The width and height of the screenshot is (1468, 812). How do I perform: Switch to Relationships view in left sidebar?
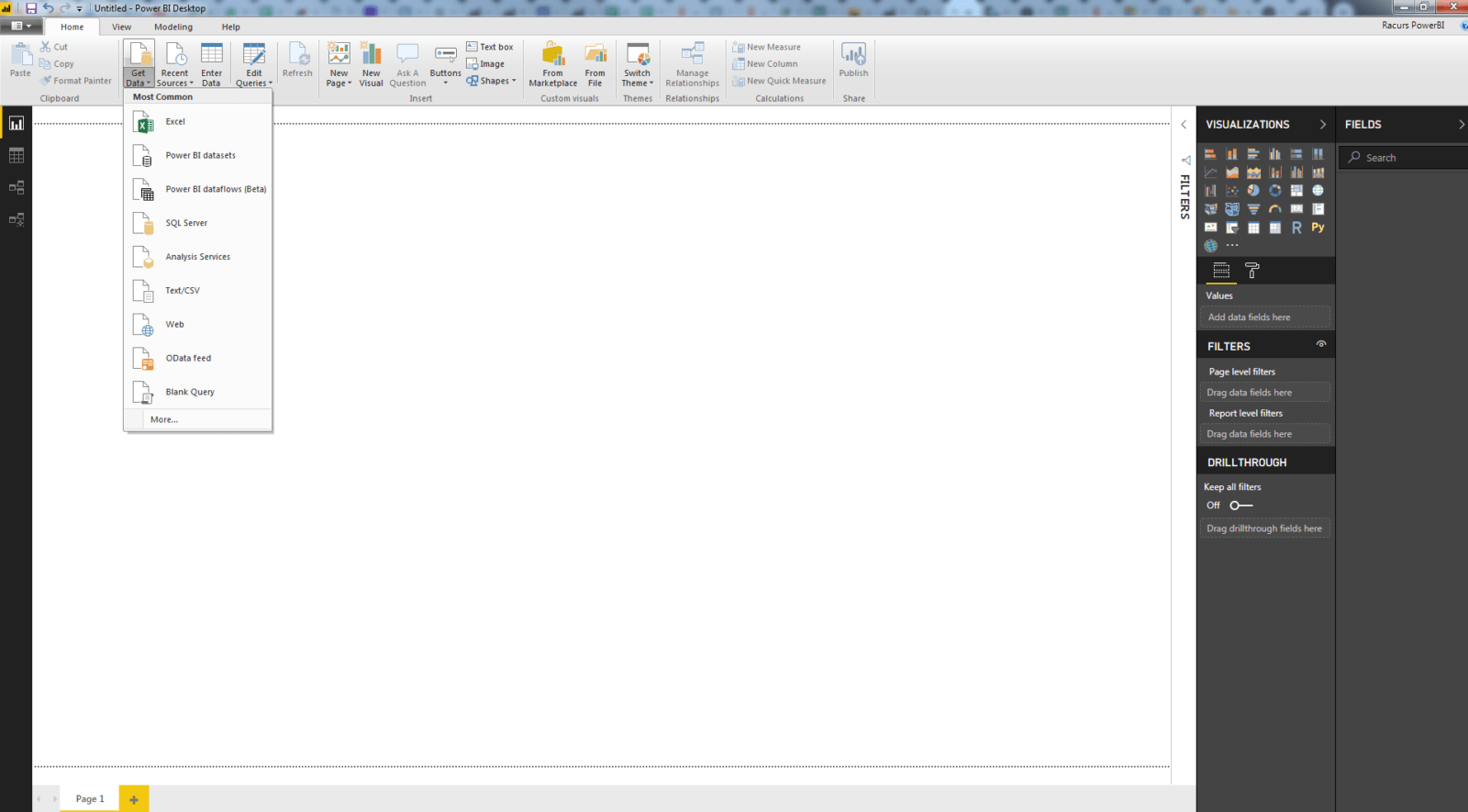tap(17, 187)
